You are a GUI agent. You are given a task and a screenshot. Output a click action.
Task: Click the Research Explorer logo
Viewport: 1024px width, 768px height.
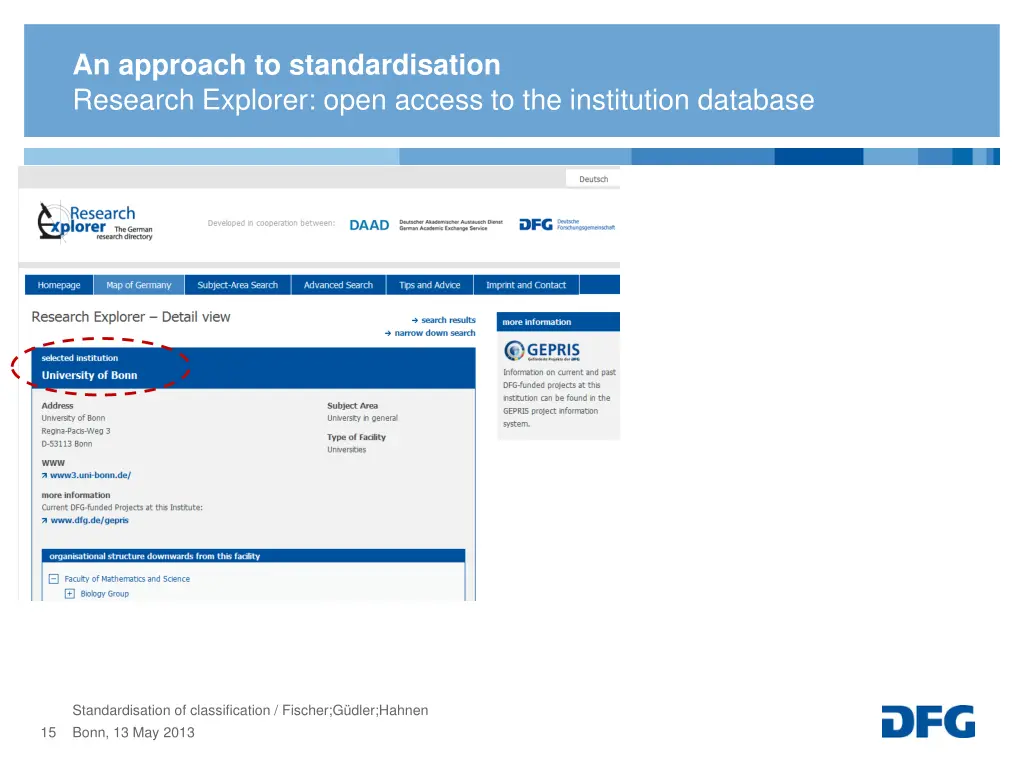pos(95,222)
